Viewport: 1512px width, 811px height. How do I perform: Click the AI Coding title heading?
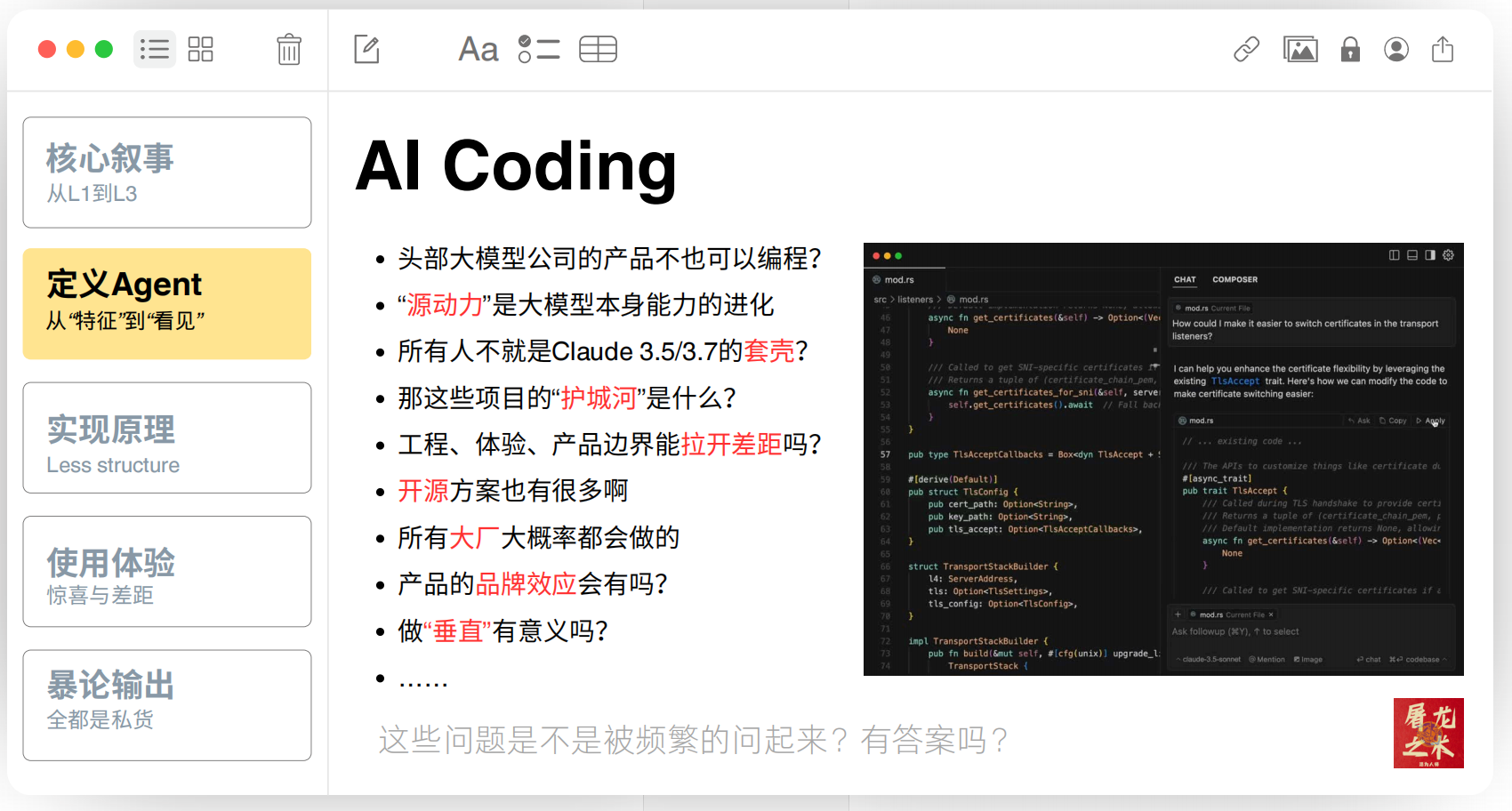pos(516,166)
